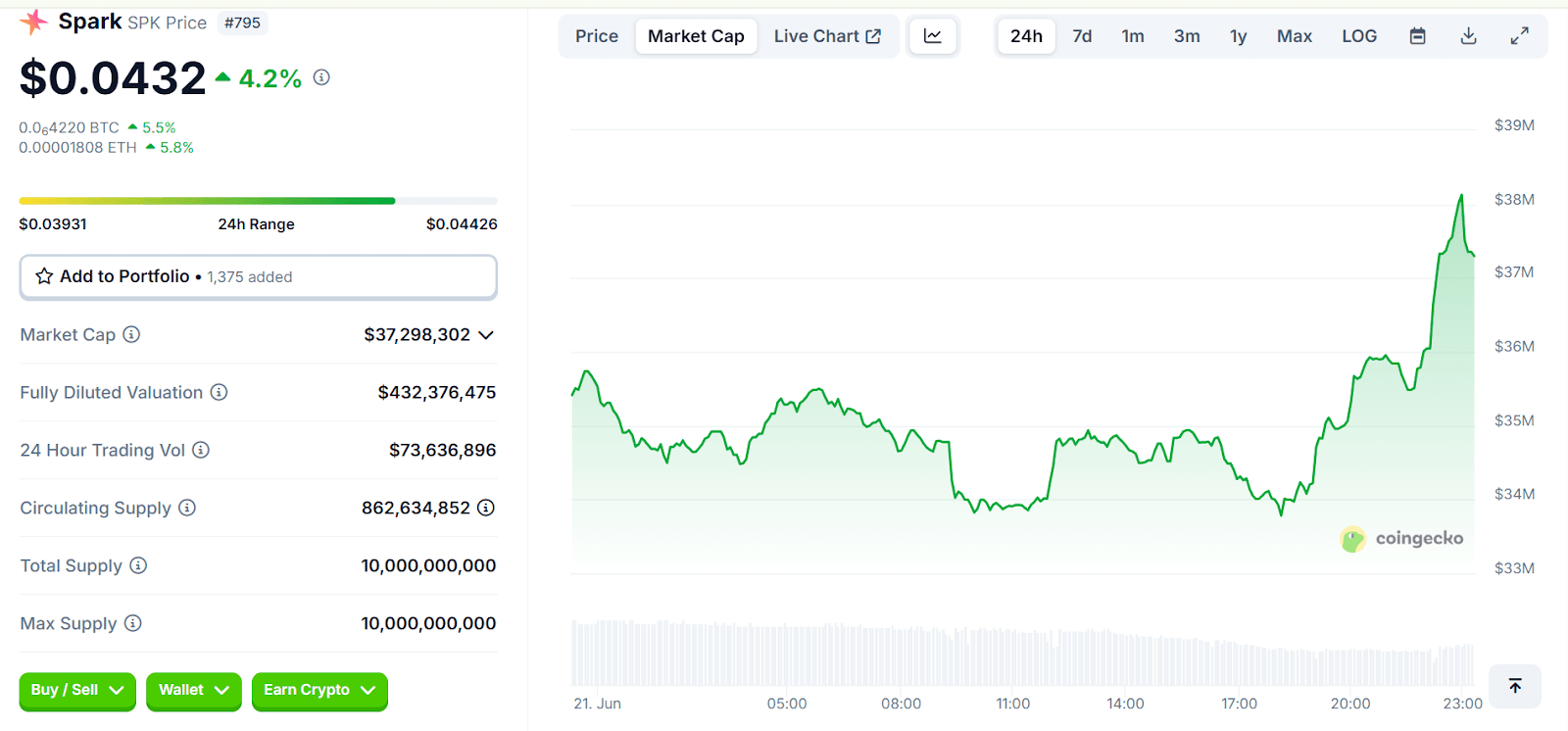Switch to the Market Cap chart tab
The image size is (1568, 731).
click(696, 36)
